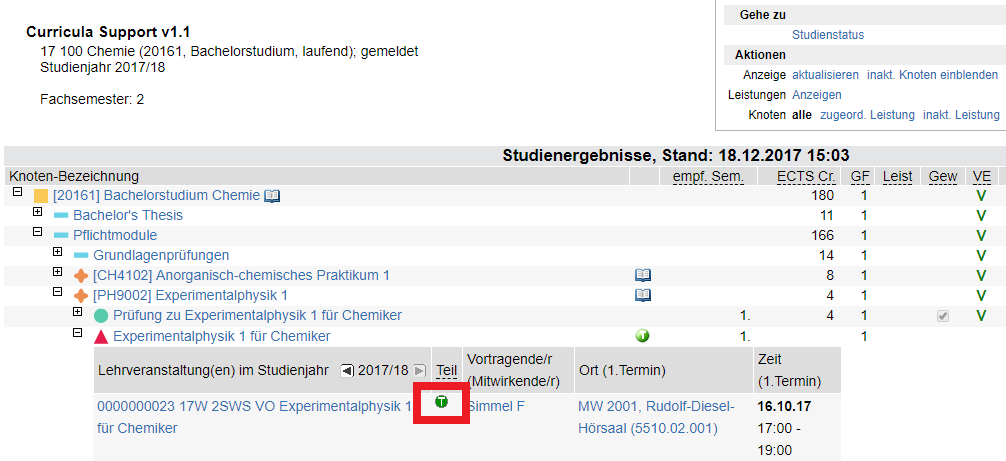The image size is (1006, 461).
Task: Go to previous Studienjahr with left arrow
Action: [347, 370]
